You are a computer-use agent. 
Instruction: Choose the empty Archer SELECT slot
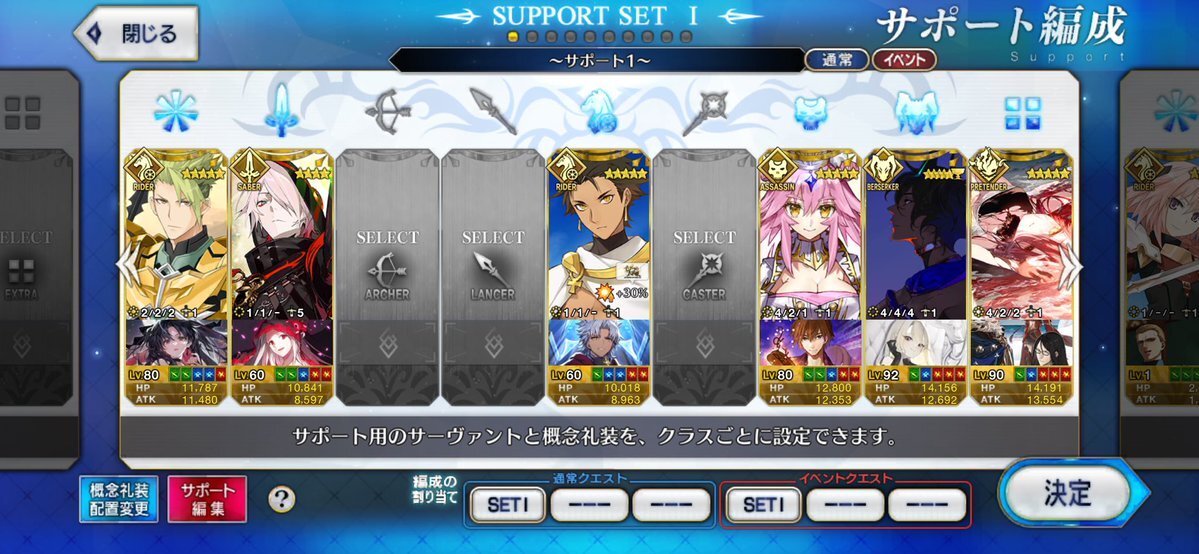(x=387, y=277)
